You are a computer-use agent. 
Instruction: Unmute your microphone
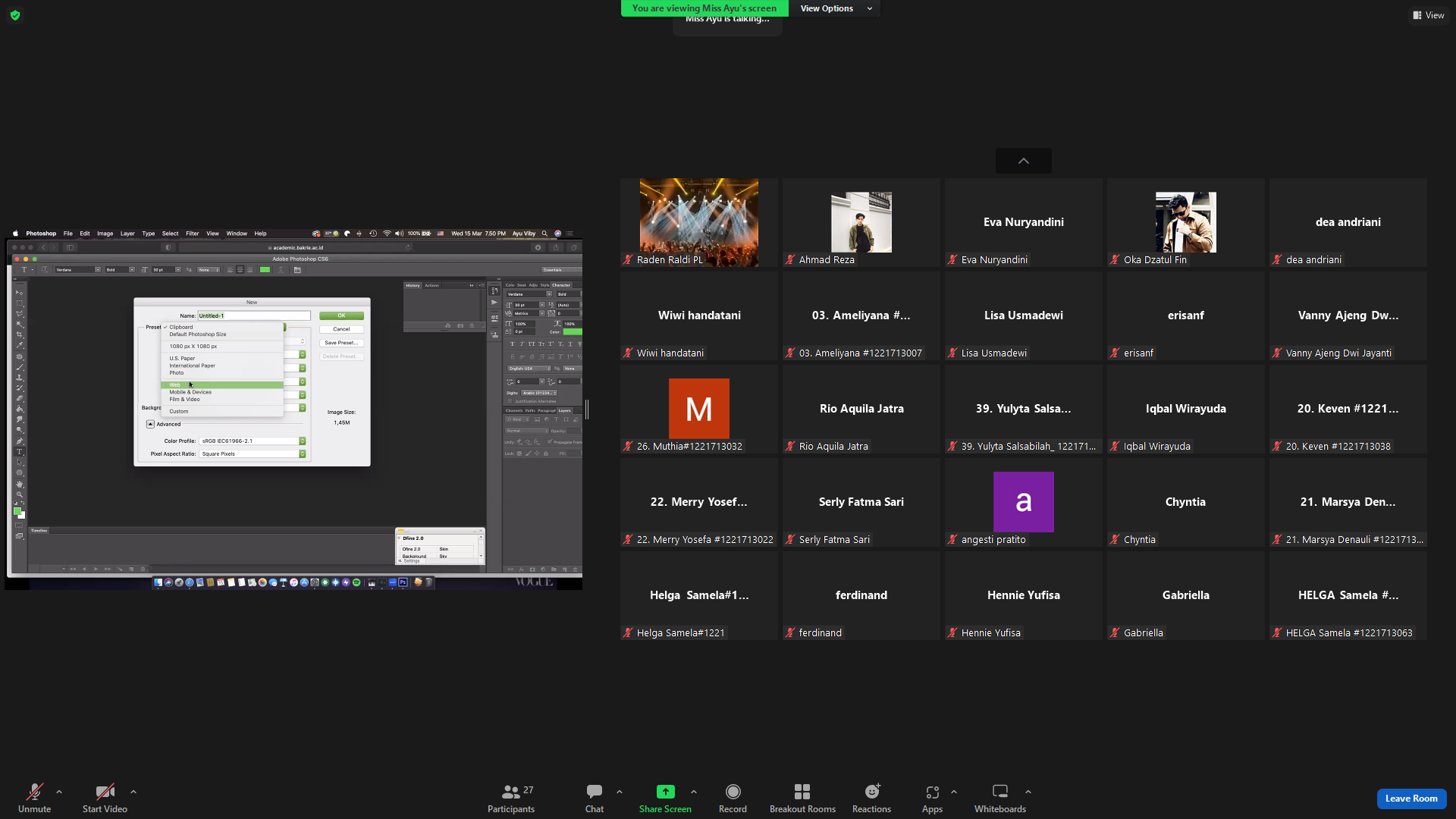(35, 797)
